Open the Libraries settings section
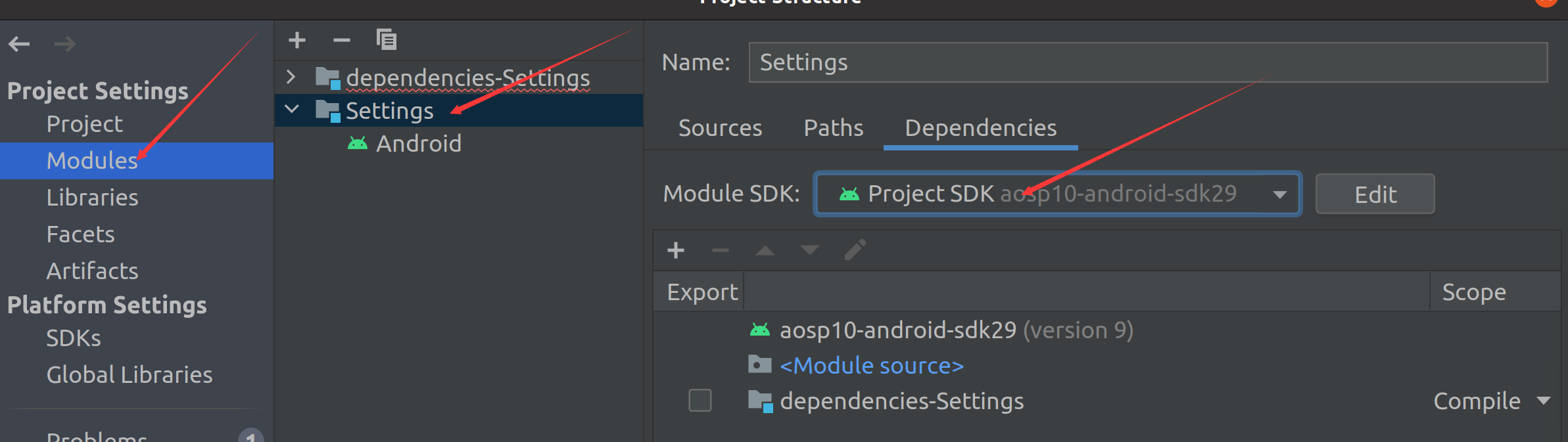The height and width of the screenshot is (442, 1568). point(92,198)
